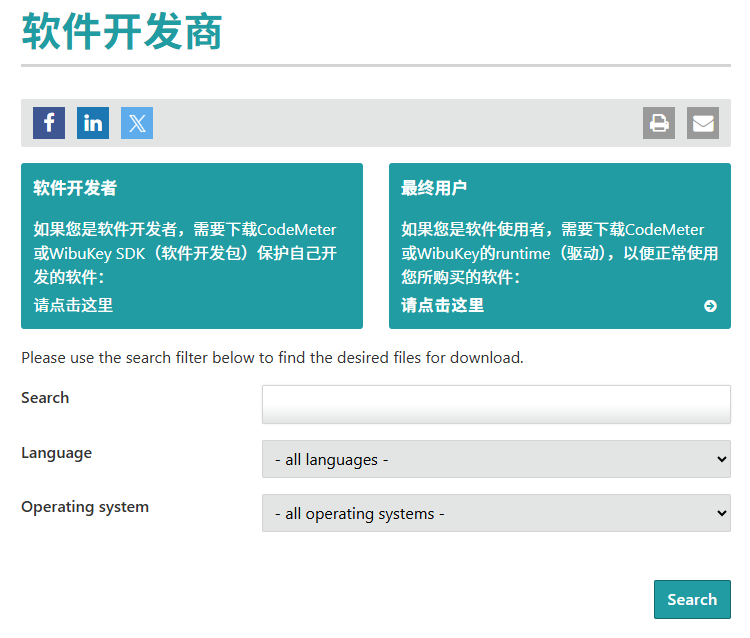750x638 pixels.
Task: Share page on Facebook icon
Action: point(49,123)
